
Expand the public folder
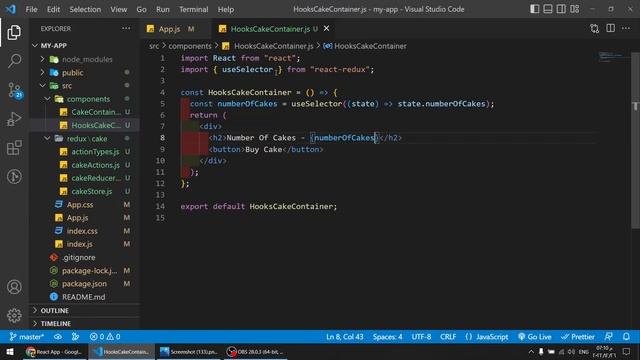(x=42, y=72)
